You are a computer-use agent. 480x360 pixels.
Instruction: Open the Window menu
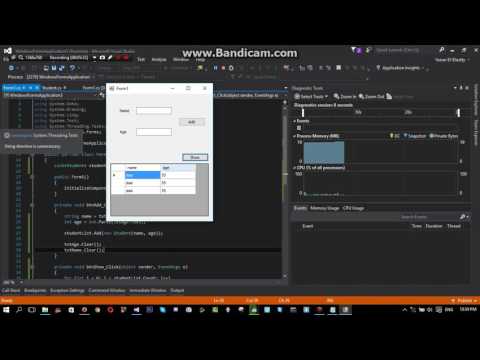click(x=181, y=60)
